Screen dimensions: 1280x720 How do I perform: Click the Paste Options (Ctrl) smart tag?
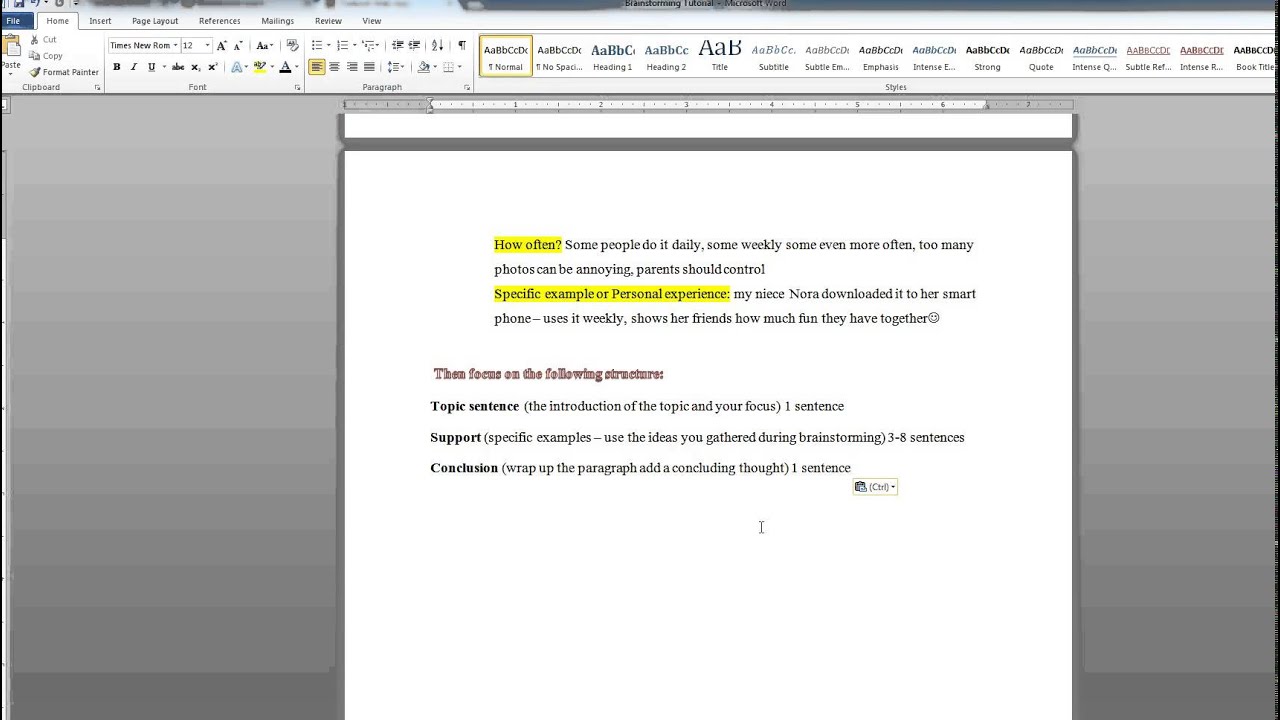click(875, 487)
